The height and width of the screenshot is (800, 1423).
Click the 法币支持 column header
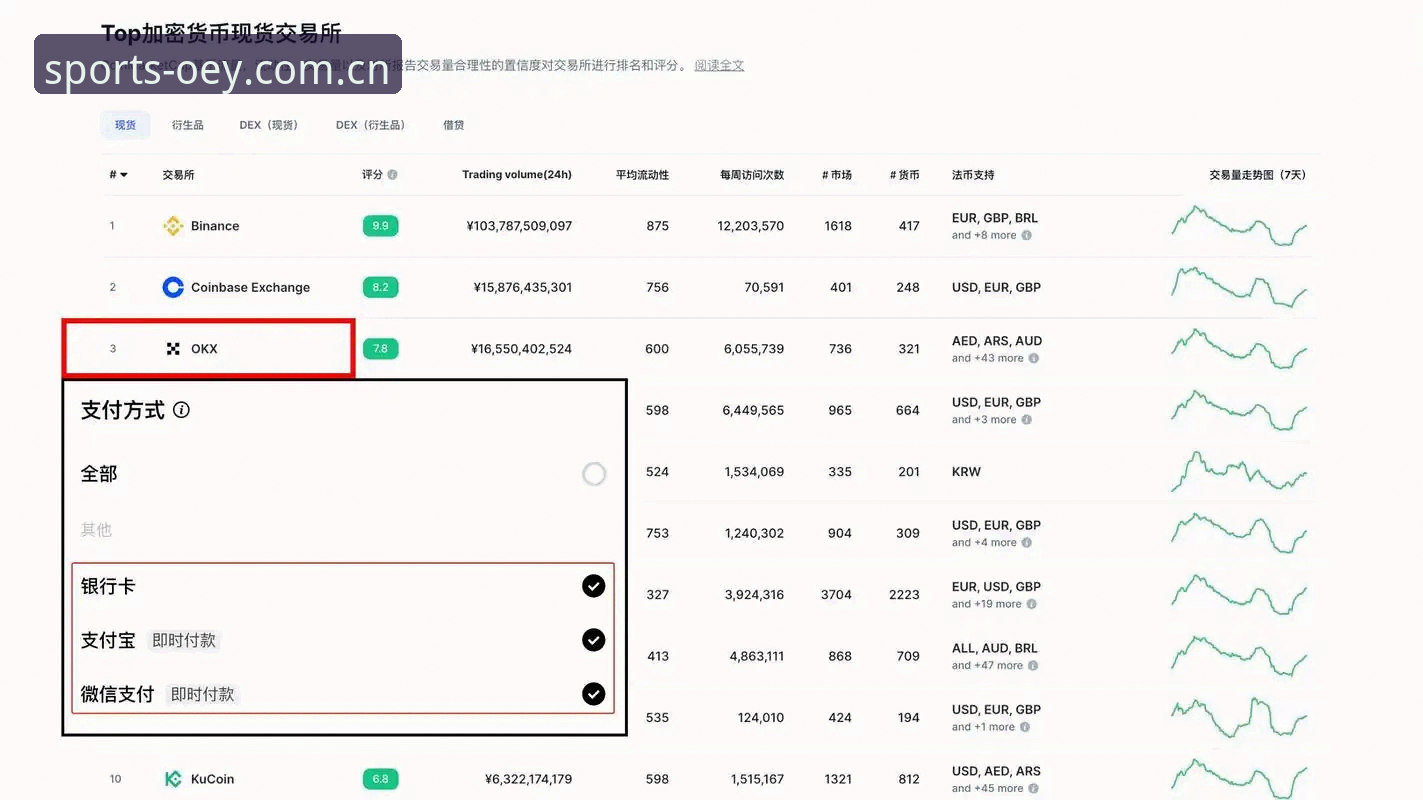(x=973, y=175)
